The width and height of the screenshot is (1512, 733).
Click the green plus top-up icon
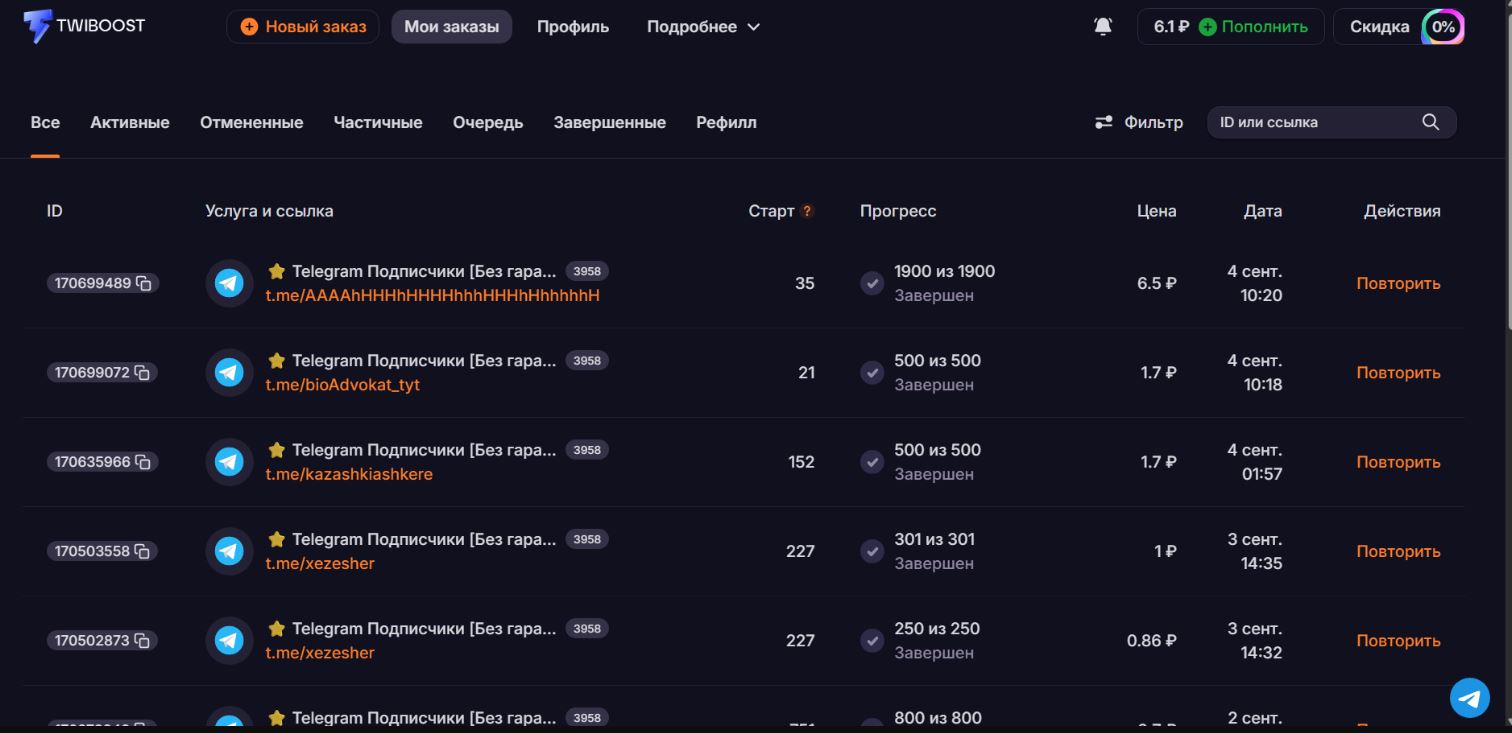[x=1207, y=27]
